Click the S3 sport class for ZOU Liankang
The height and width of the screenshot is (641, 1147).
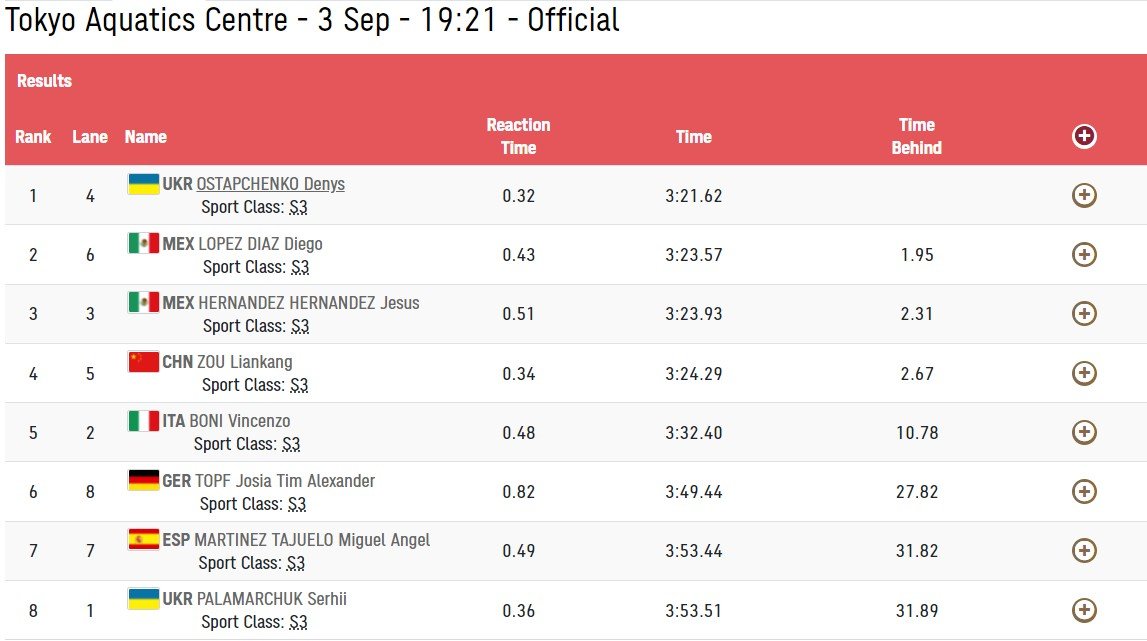298,386
